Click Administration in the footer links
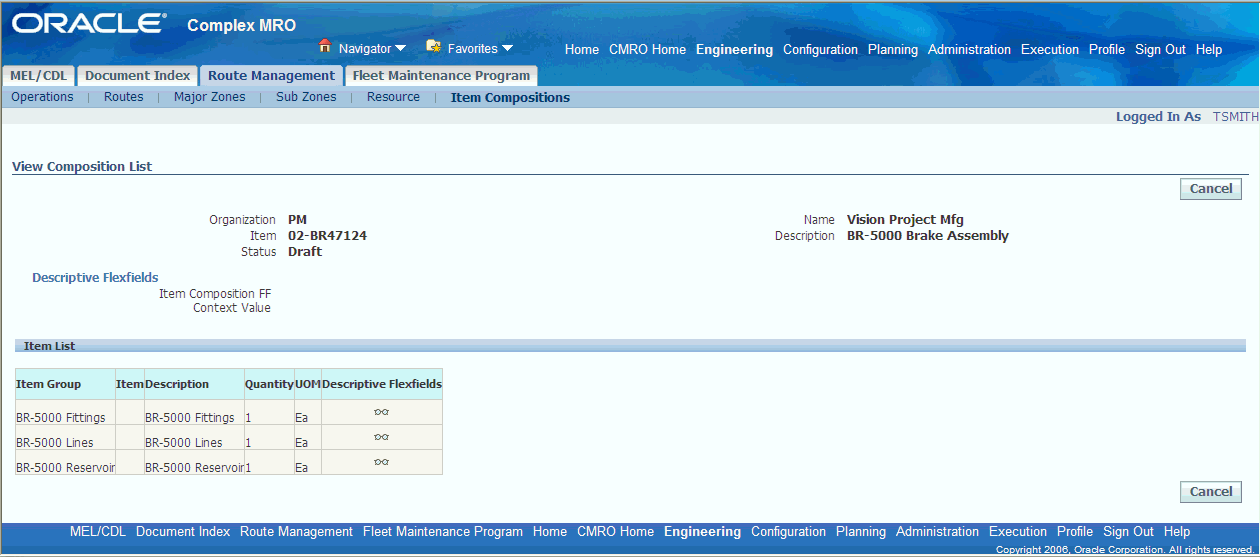The image size is (1260, 557). 937,532
